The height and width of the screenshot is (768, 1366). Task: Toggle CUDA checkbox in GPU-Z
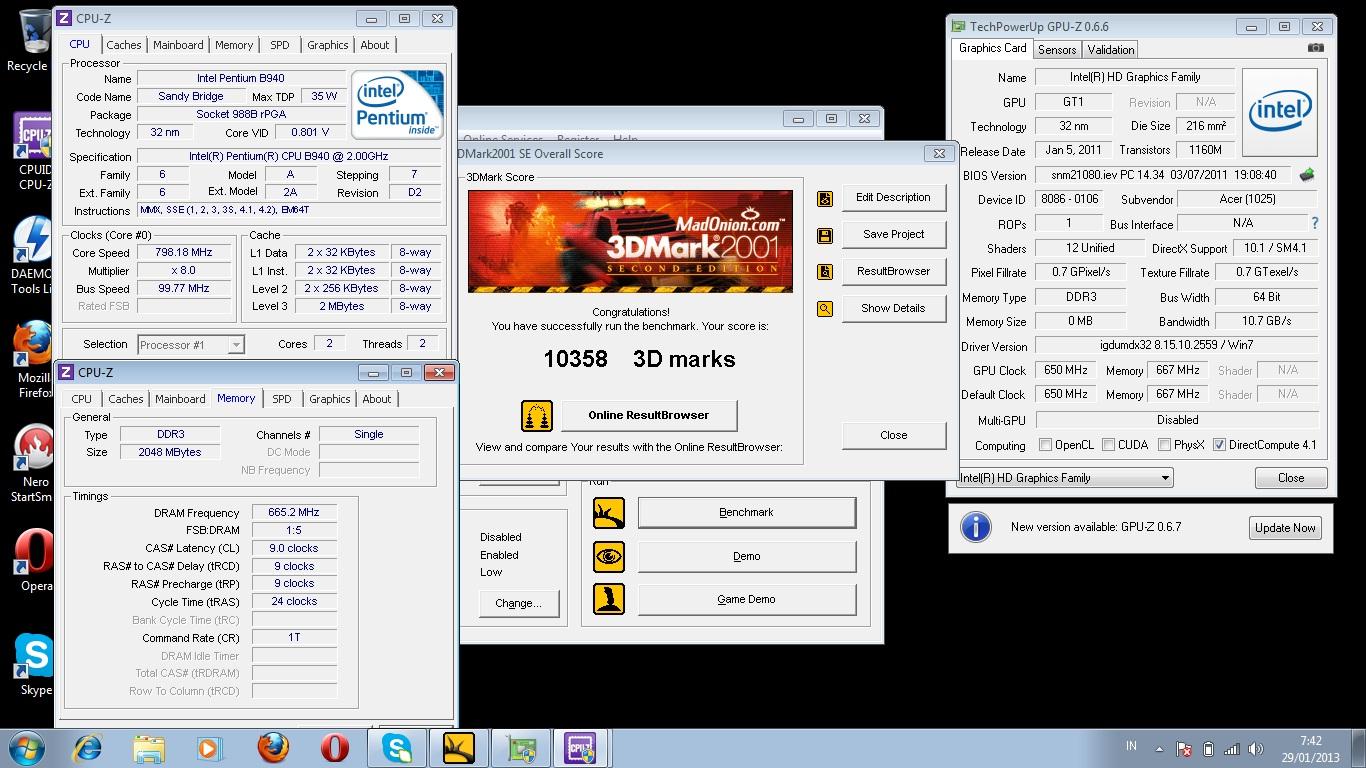click(x=1107, y=445)
